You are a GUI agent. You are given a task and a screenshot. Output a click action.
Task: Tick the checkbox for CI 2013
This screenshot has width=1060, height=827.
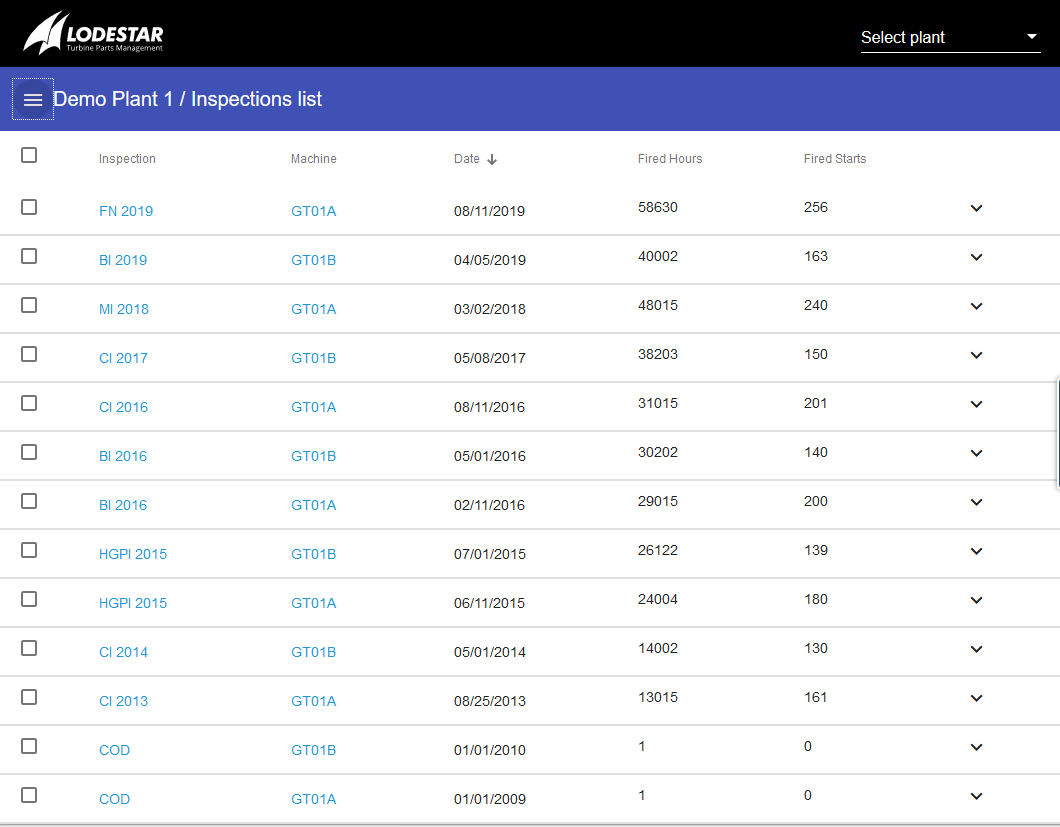click(29, 697)
